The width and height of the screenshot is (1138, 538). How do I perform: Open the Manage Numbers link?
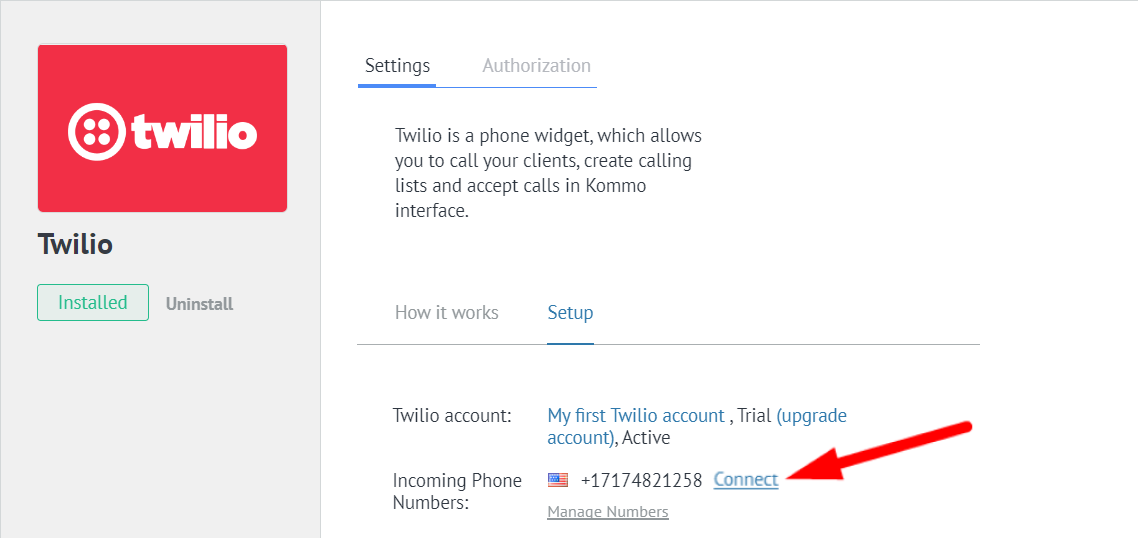(607, 512)
